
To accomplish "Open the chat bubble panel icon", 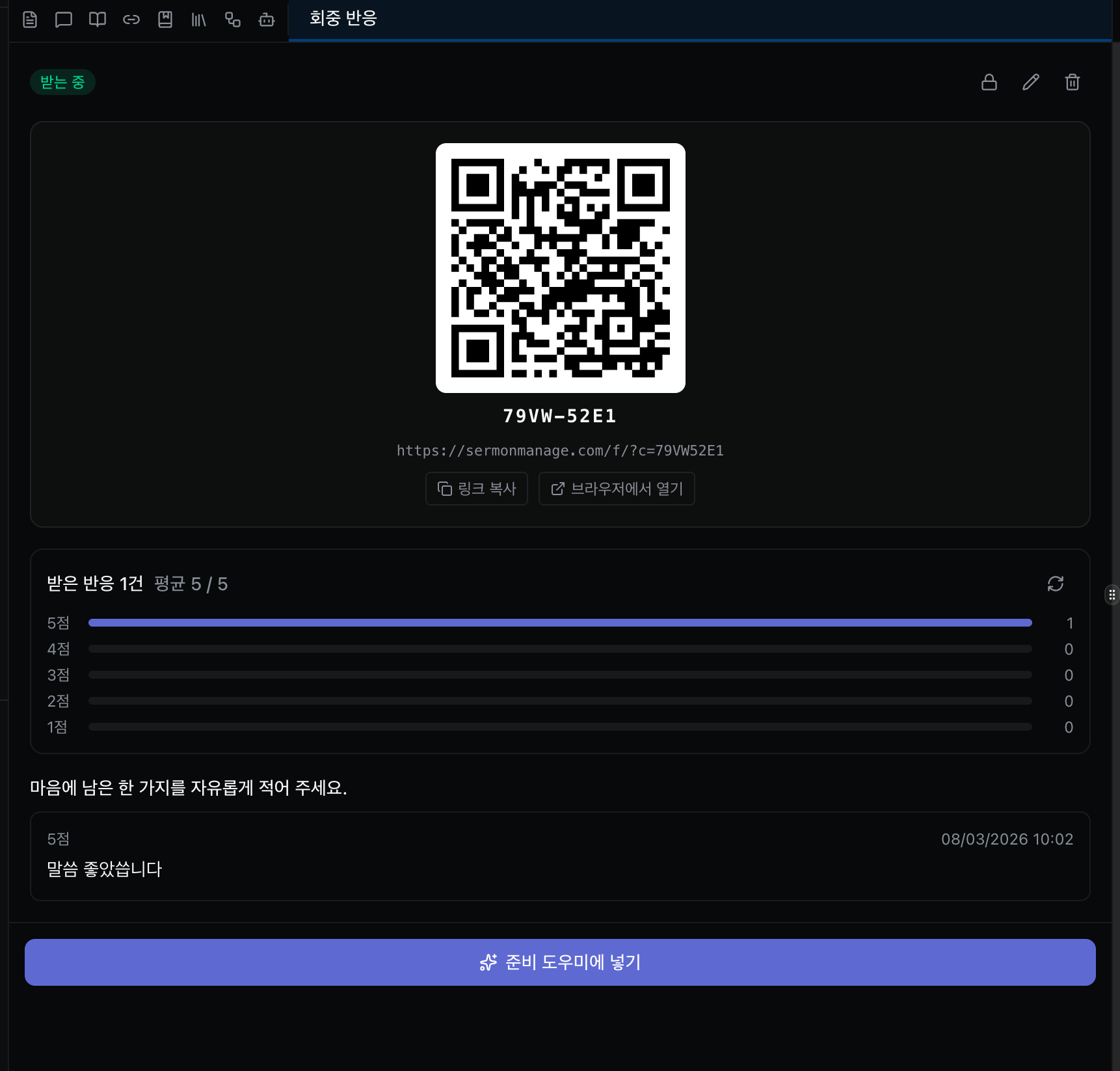I will click(64, 20).
